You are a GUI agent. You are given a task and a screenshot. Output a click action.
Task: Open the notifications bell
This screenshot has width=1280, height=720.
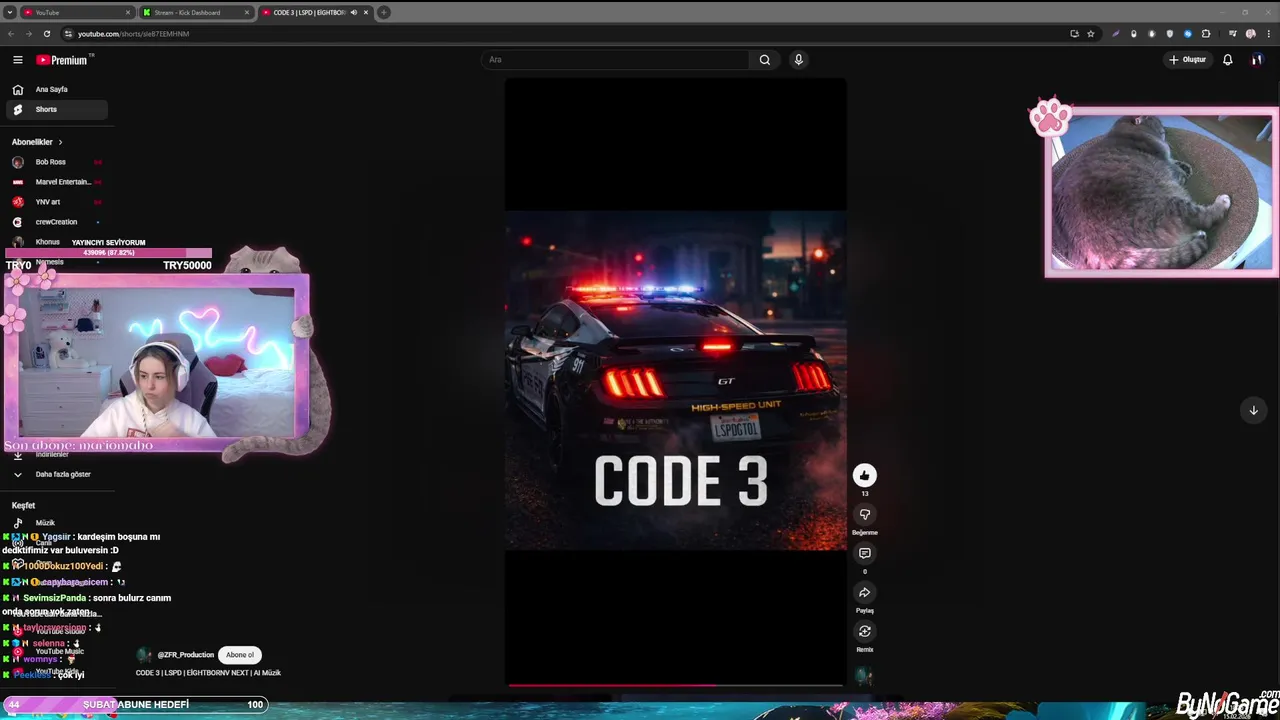(1228, 60)
